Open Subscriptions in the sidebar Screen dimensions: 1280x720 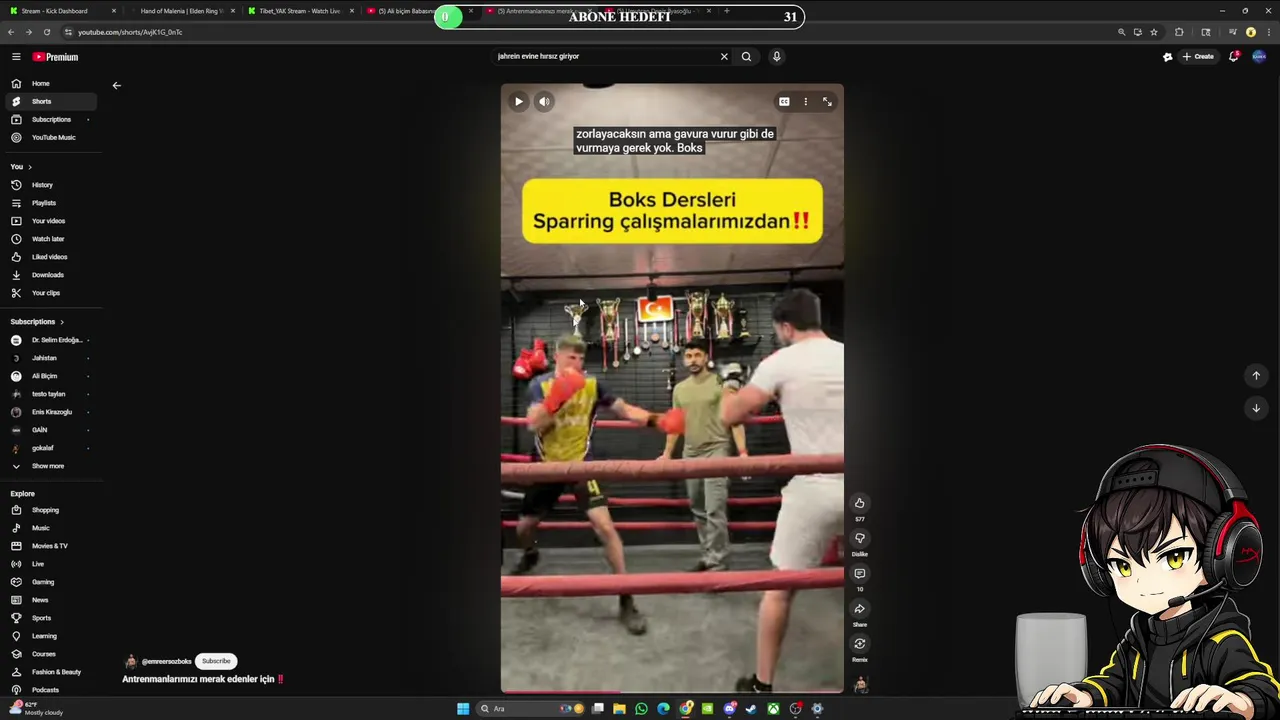point(50,119)
